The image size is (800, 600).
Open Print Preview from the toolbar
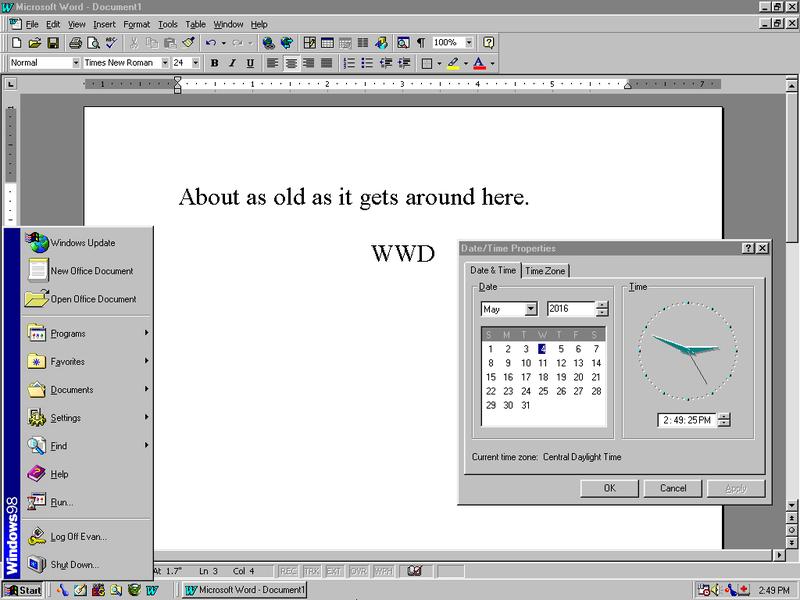93,43
